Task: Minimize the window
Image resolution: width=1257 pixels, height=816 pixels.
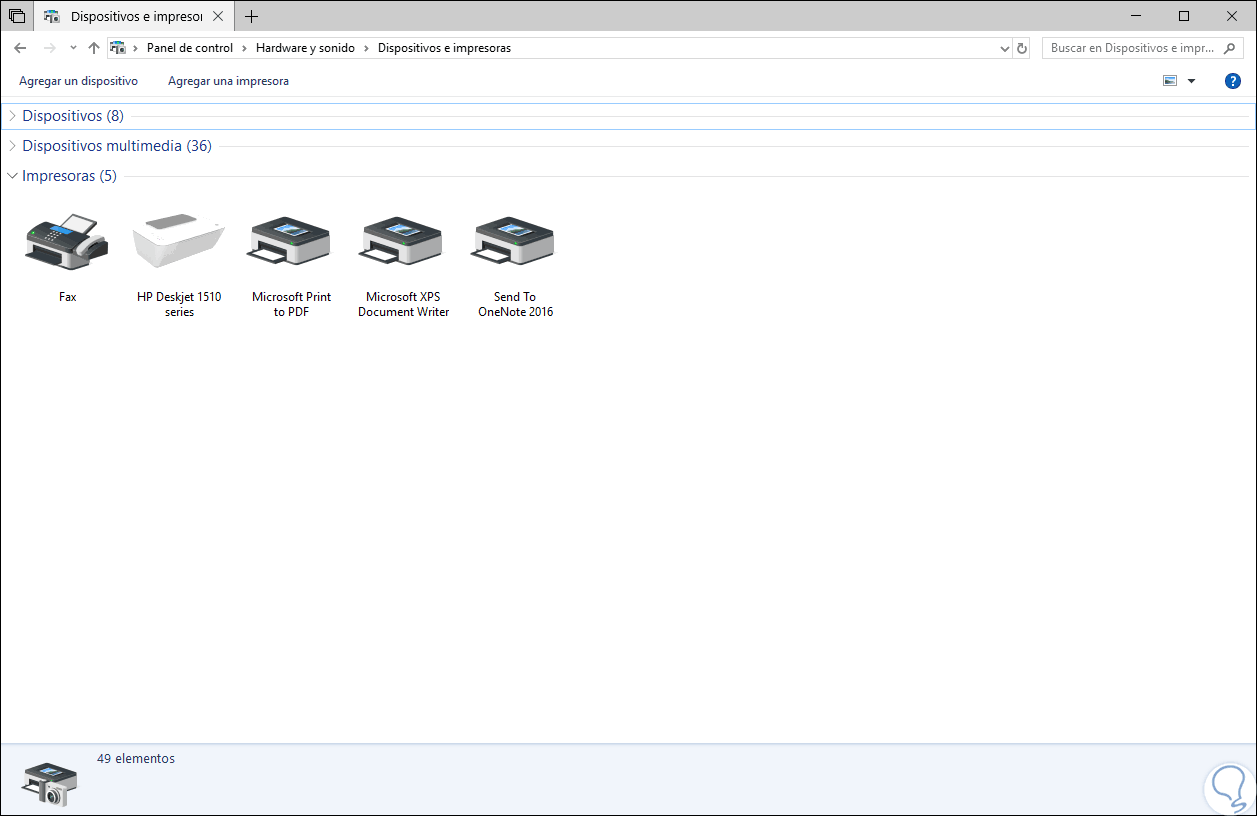Action: click(x=1138, y=16)
